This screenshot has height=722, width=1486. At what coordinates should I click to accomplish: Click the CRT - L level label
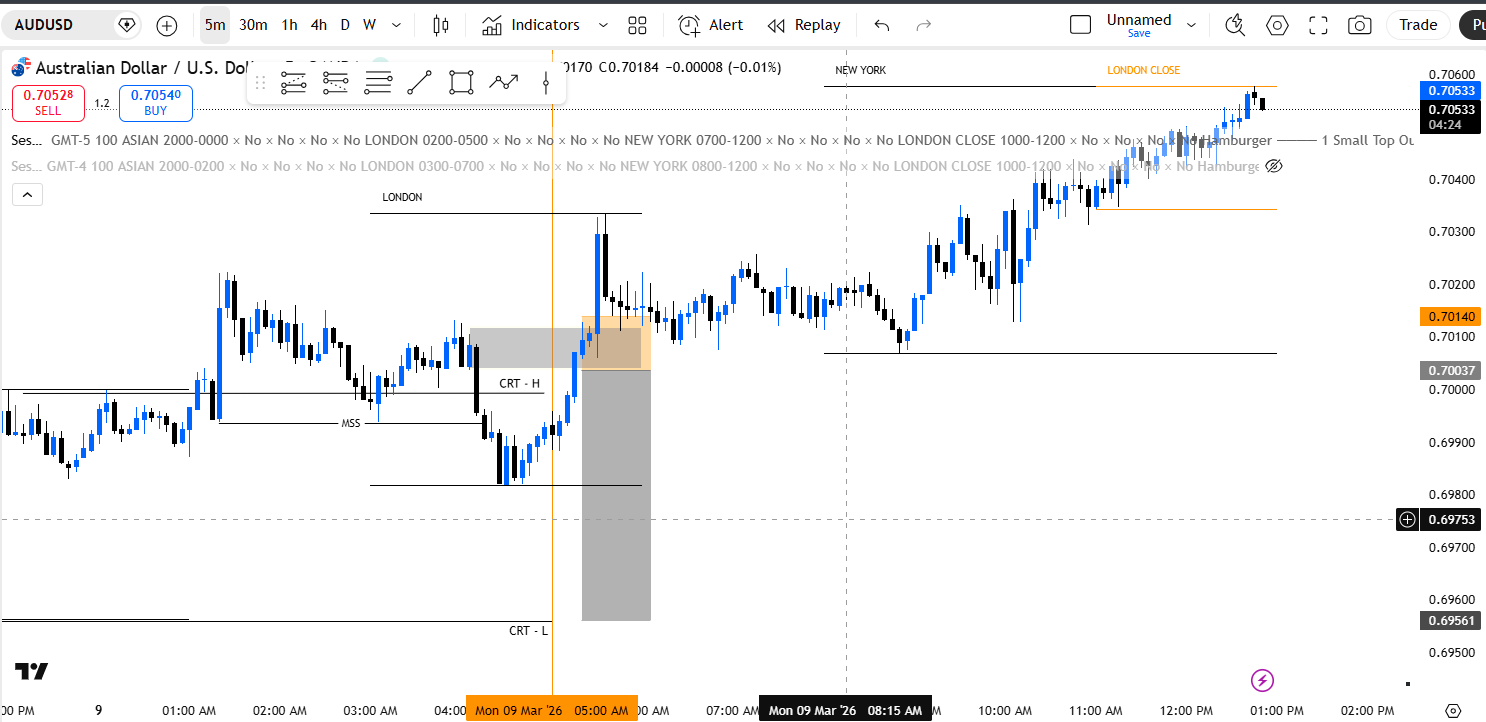click(x=528, y=630)
